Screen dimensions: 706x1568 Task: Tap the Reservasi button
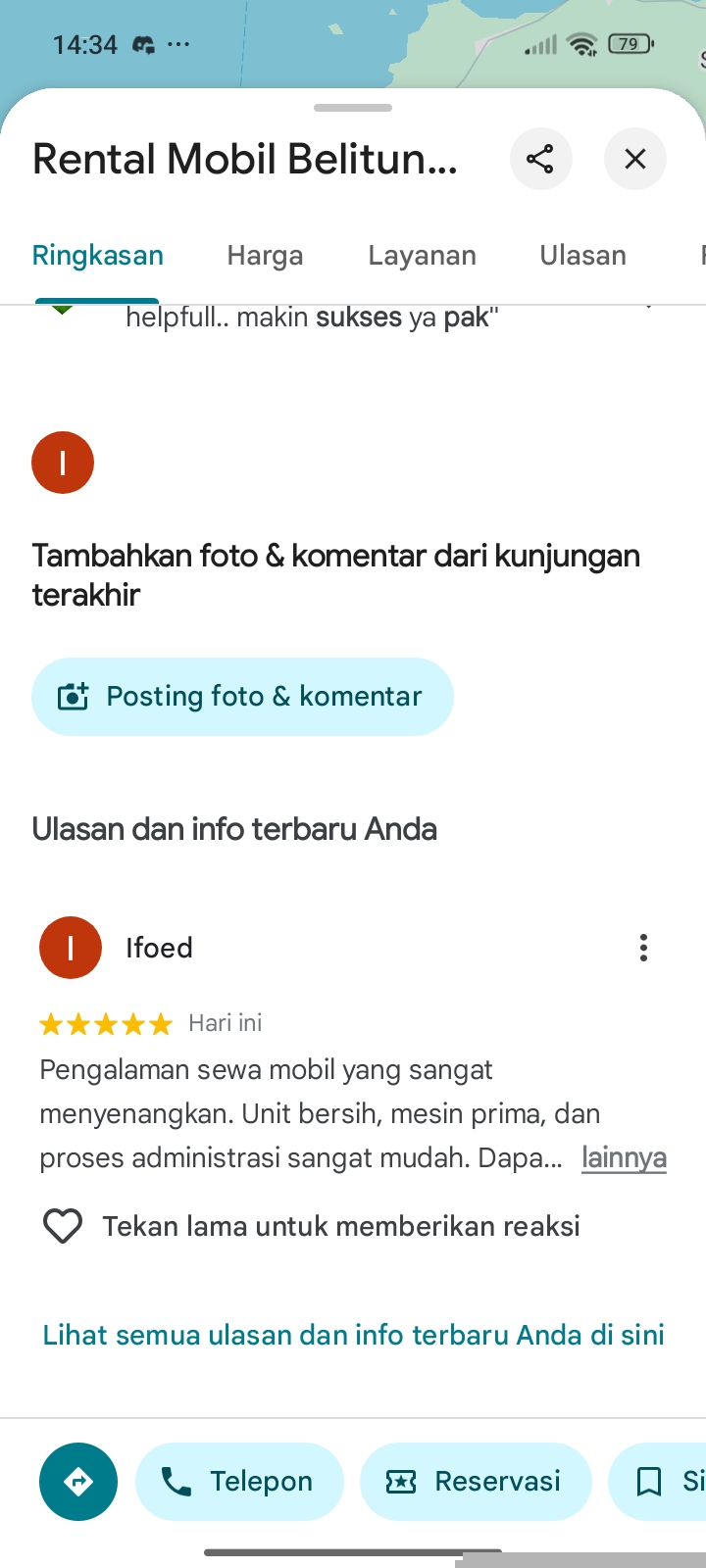tap(477, 1481)
